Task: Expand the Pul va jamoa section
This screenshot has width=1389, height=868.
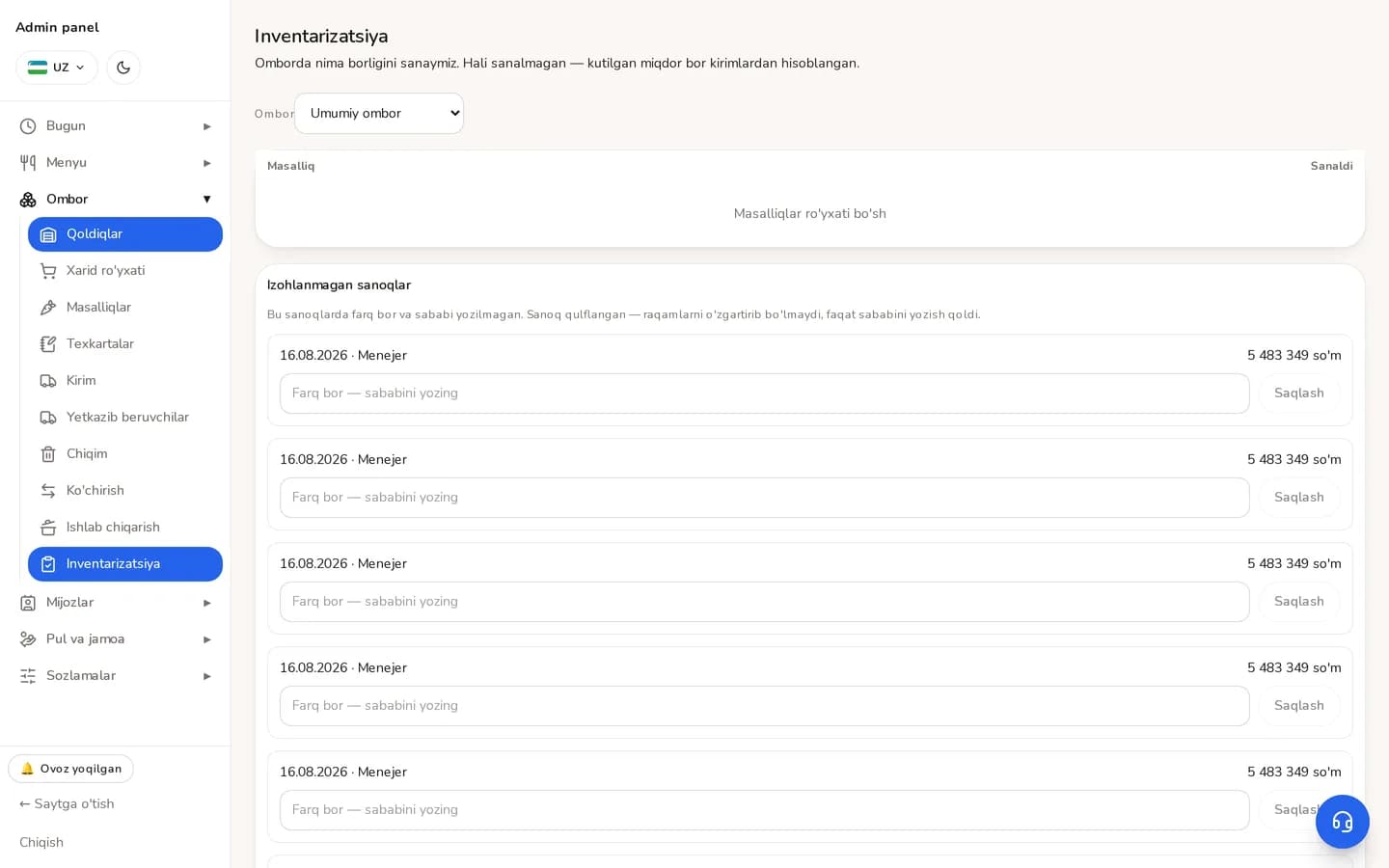Action: pyautogui.click(x=115, y=639)
